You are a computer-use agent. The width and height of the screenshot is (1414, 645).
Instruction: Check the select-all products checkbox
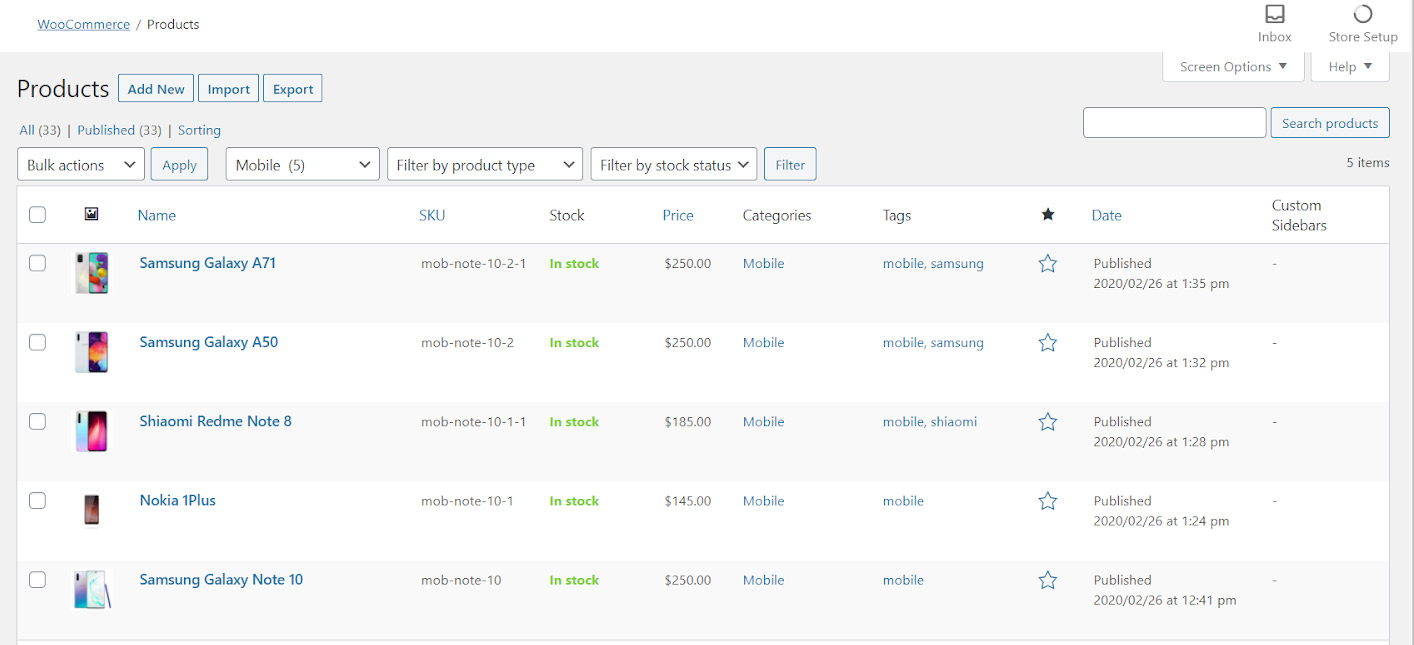[x=38, y=215]
